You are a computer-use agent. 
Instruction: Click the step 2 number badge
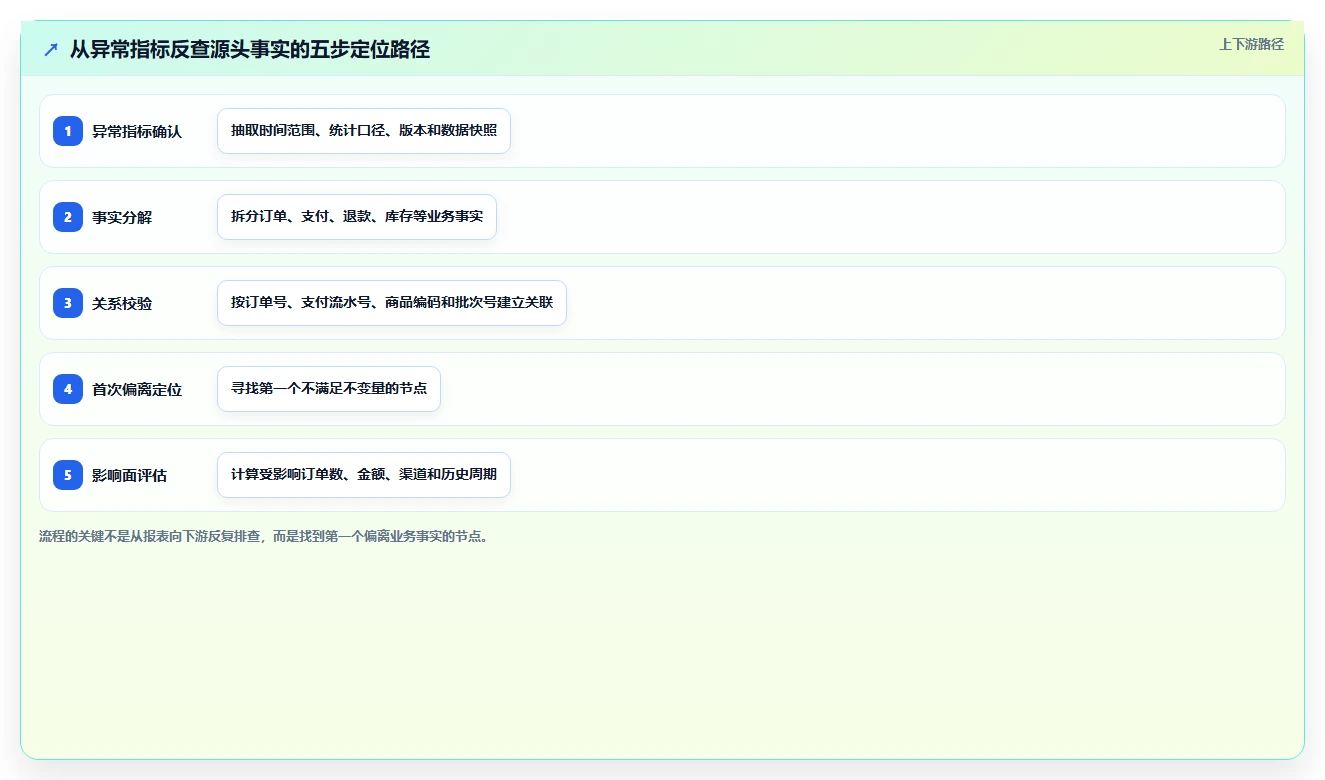pos(68,217)
